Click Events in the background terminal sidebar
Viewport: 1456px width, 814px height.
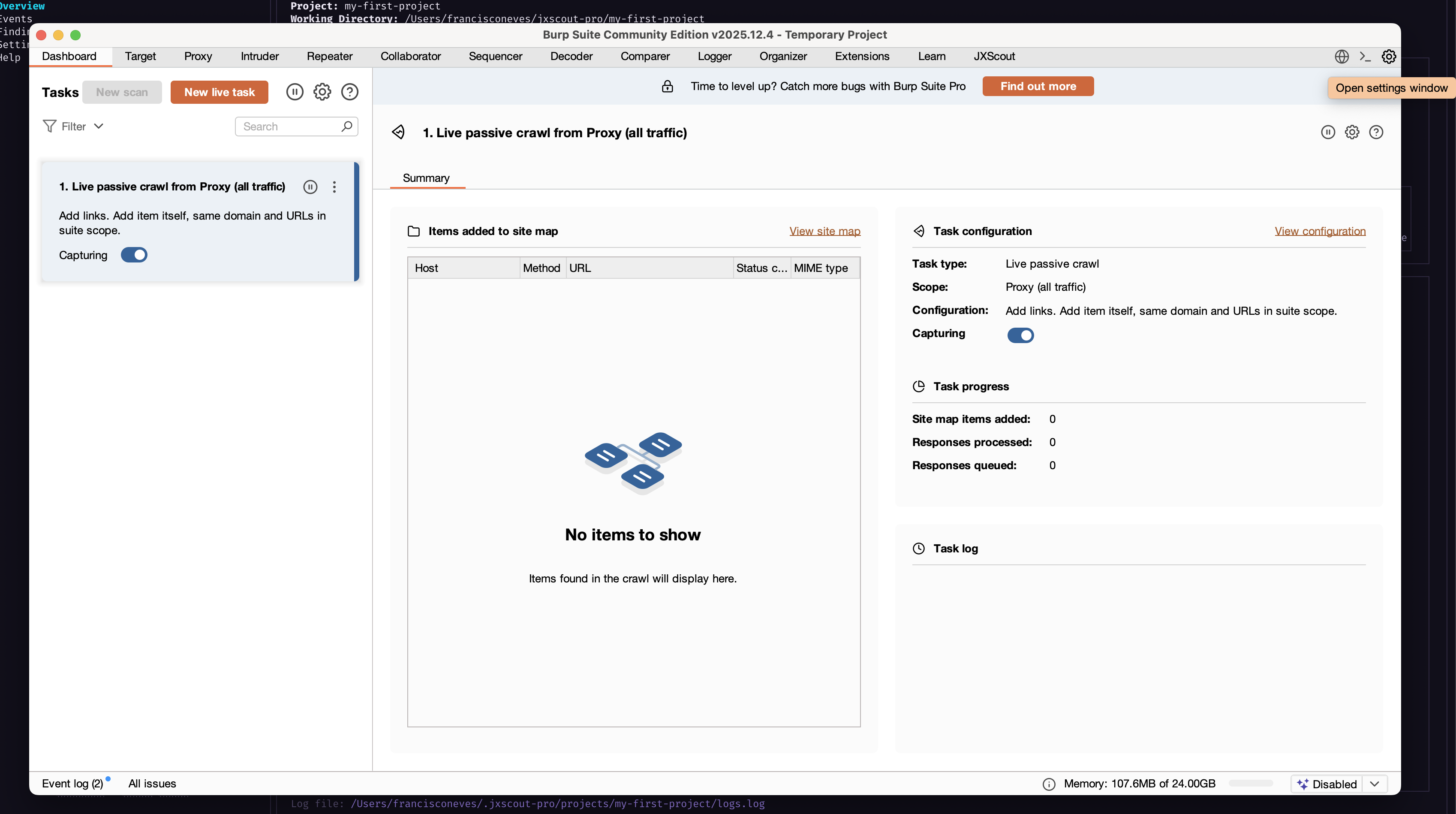pyautogui.click(x=15, y=19)
